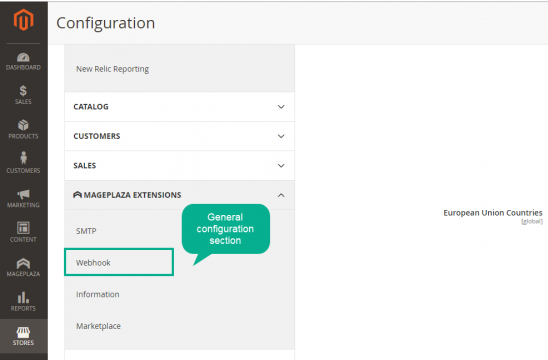
Task: Expand the Customers configuration section
Action: 179,136
